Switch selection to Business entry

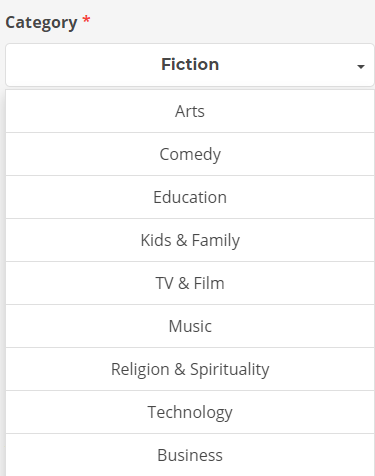click(190, 455)
